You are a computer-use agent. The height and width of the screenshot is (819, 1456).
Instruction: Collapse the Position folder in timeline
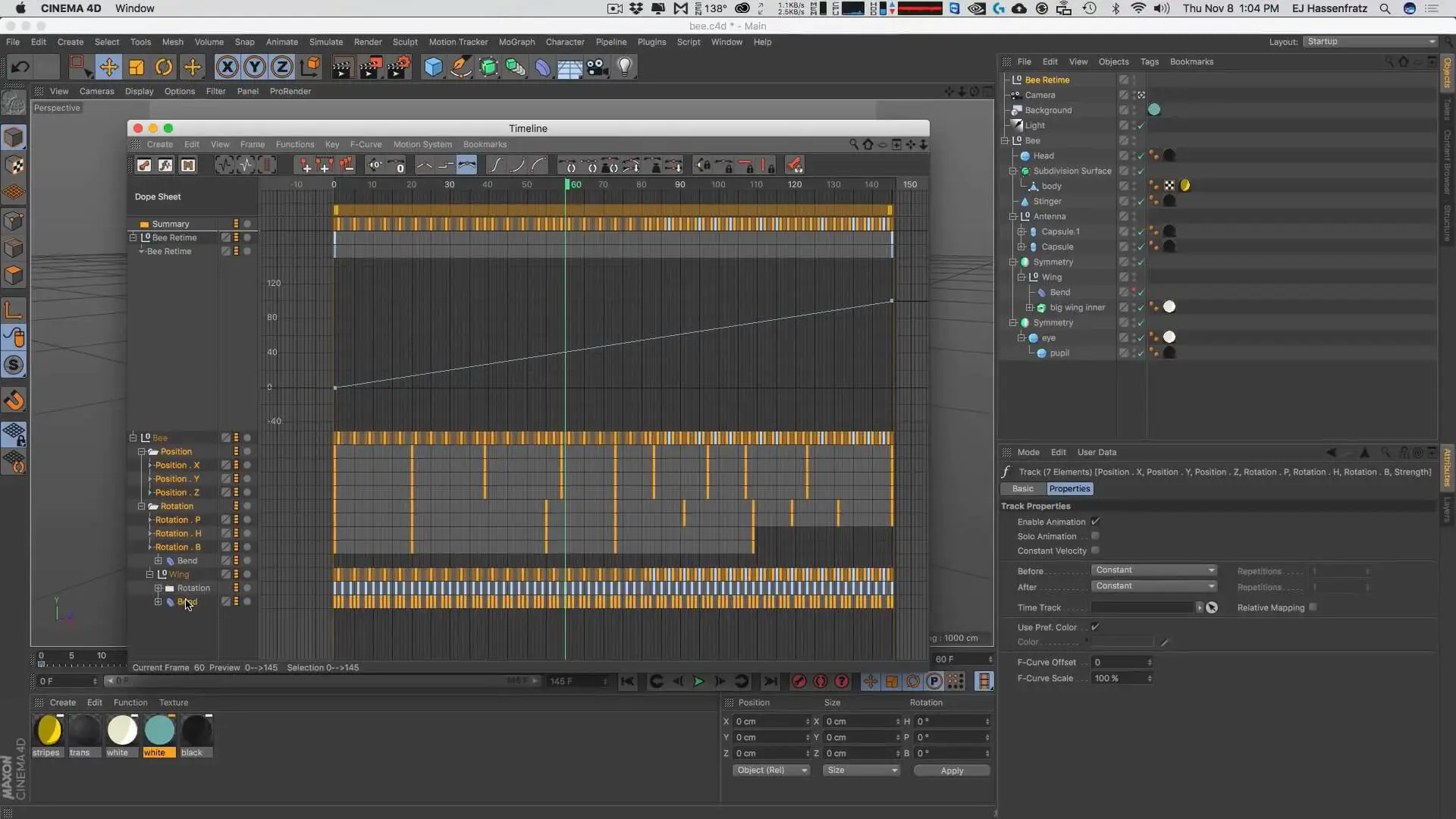[142, 452]
